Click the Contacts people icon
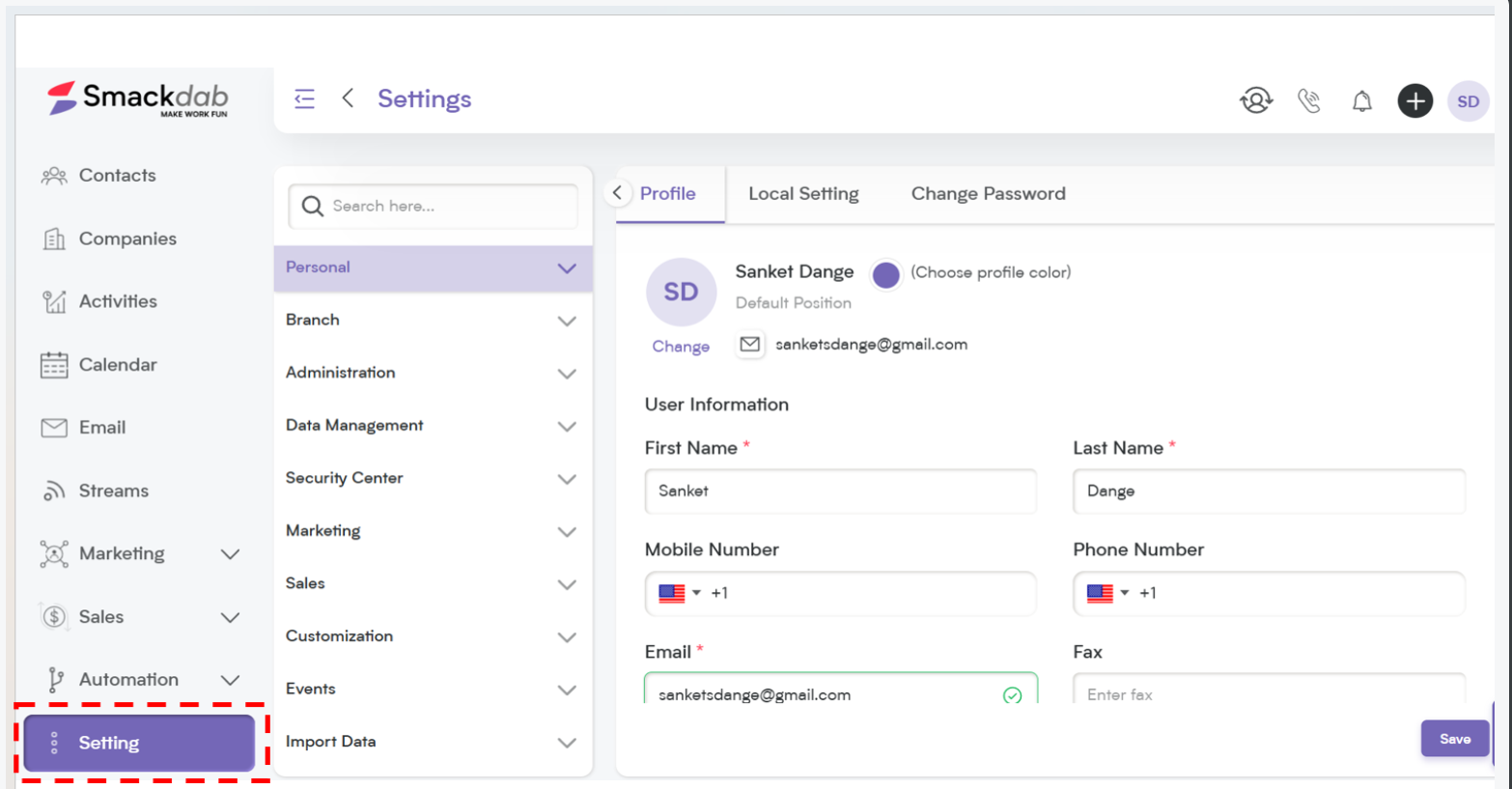This screenshot has width=1512, height=789. tap(54, 176)
